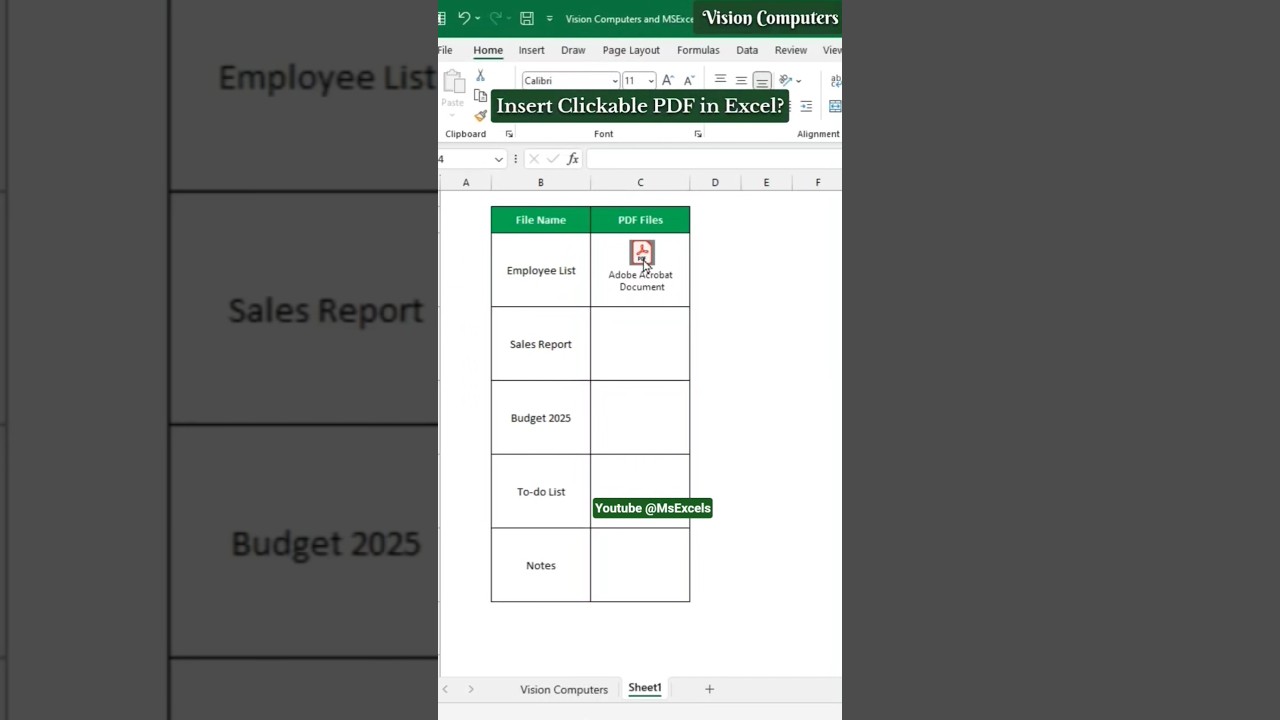
Task: Save the workbook with the floppy icon
Action: [x=527, y=18]
